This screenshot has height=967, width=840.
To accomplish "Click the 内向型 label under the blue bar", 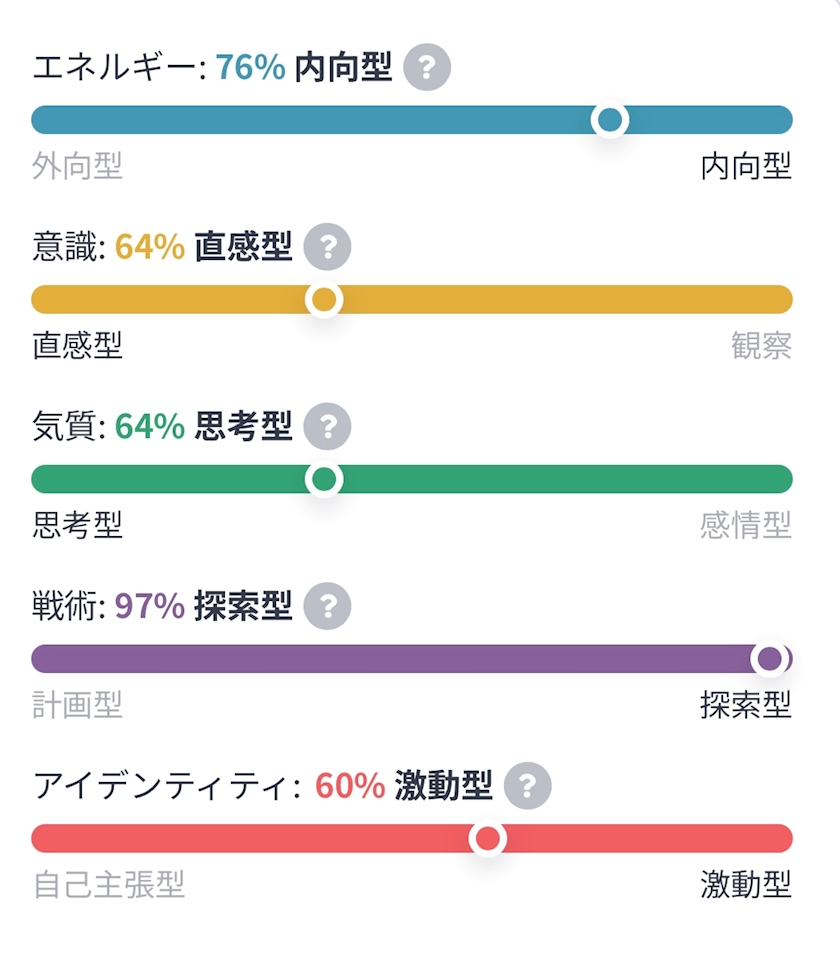I will [x=746, y=166].
